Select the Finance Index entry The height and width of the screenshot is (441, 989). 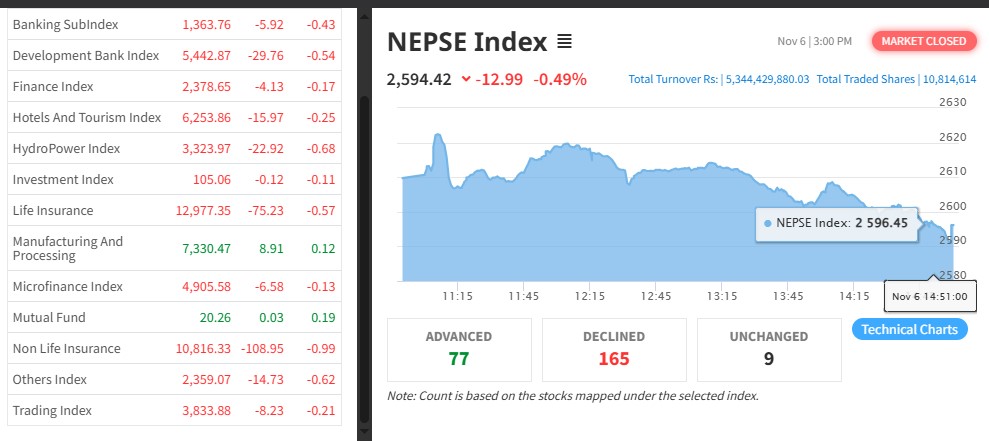click(53, 87)
